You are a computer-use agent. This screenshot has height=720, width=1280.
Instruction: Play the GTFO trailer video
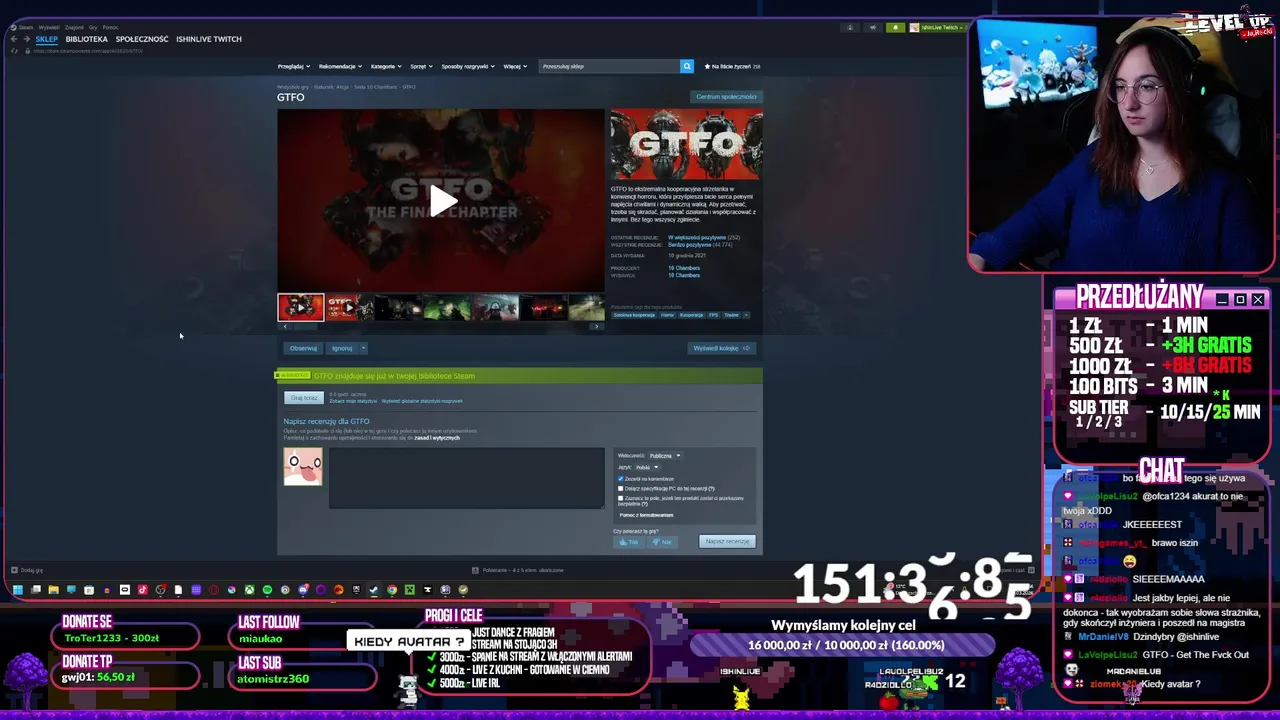point(441,200)
